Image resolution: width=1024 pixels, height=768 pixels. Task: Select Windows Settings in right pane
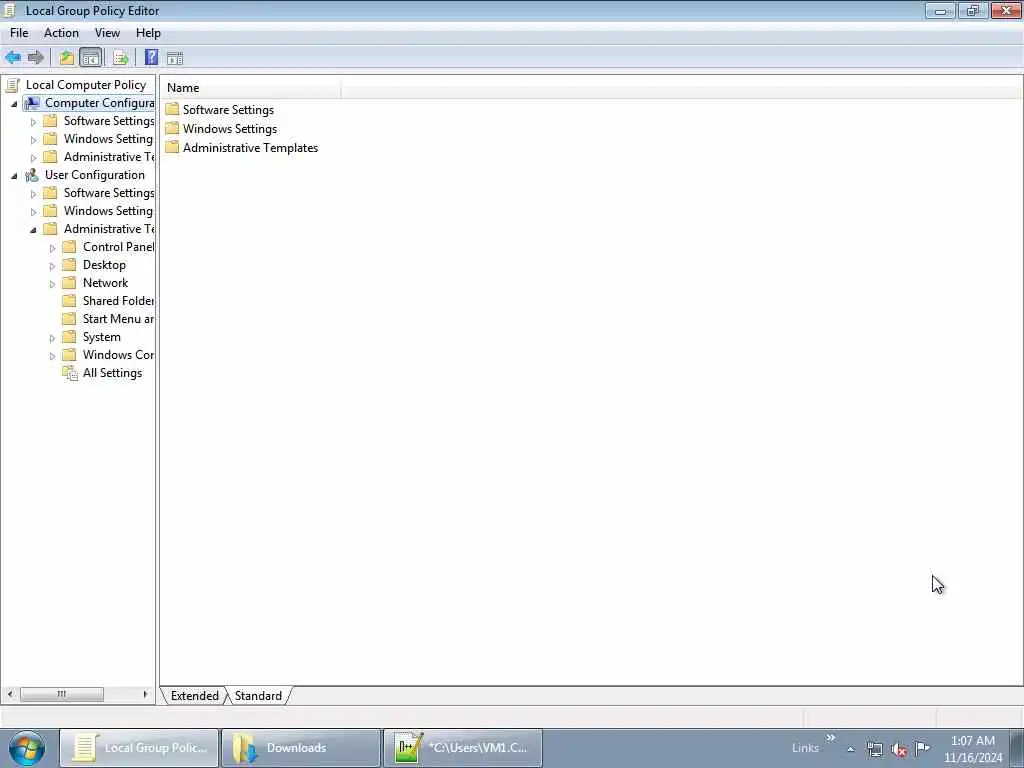click(229, 129)
